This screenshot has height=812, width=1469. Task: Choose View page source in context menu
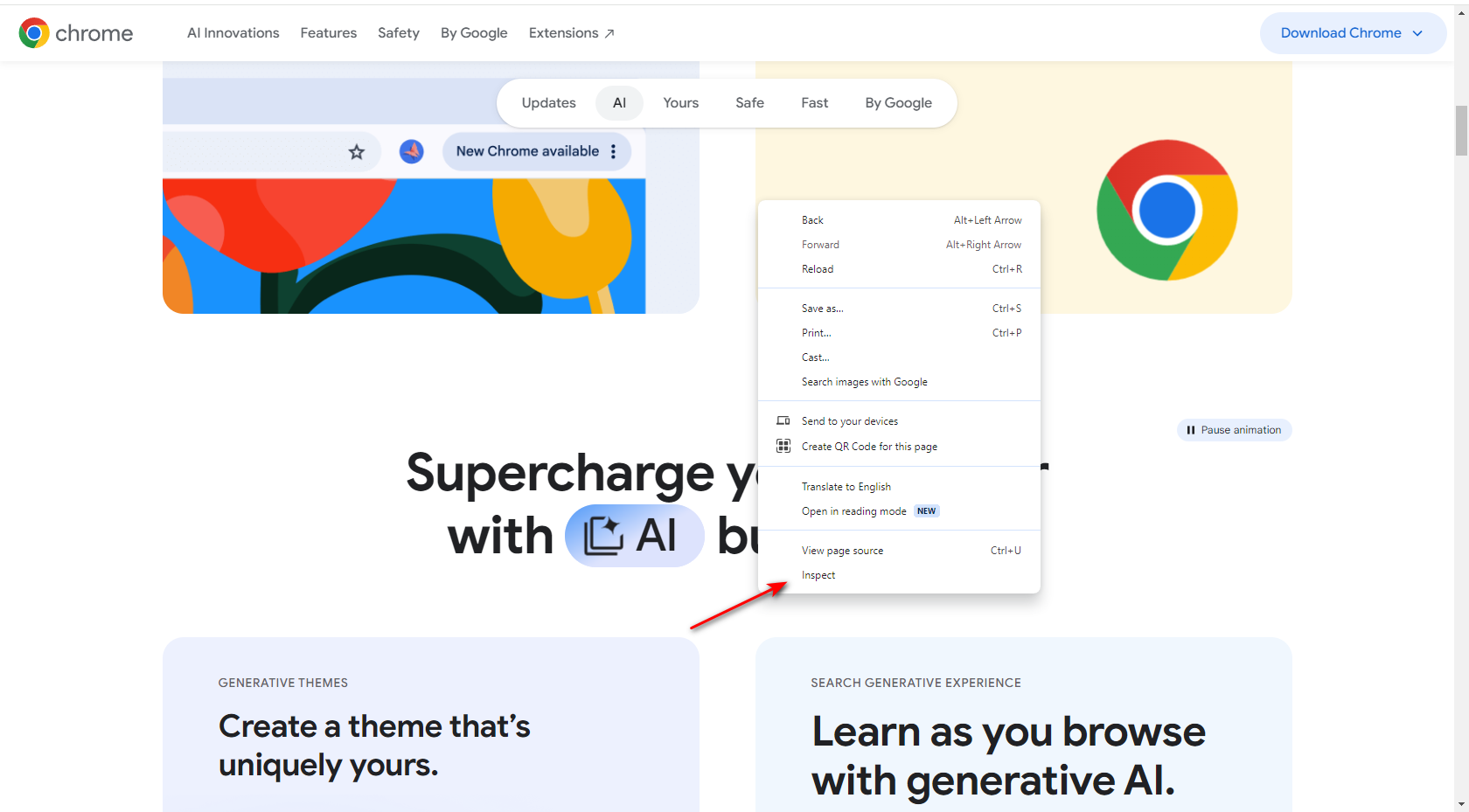click(842, 551)
